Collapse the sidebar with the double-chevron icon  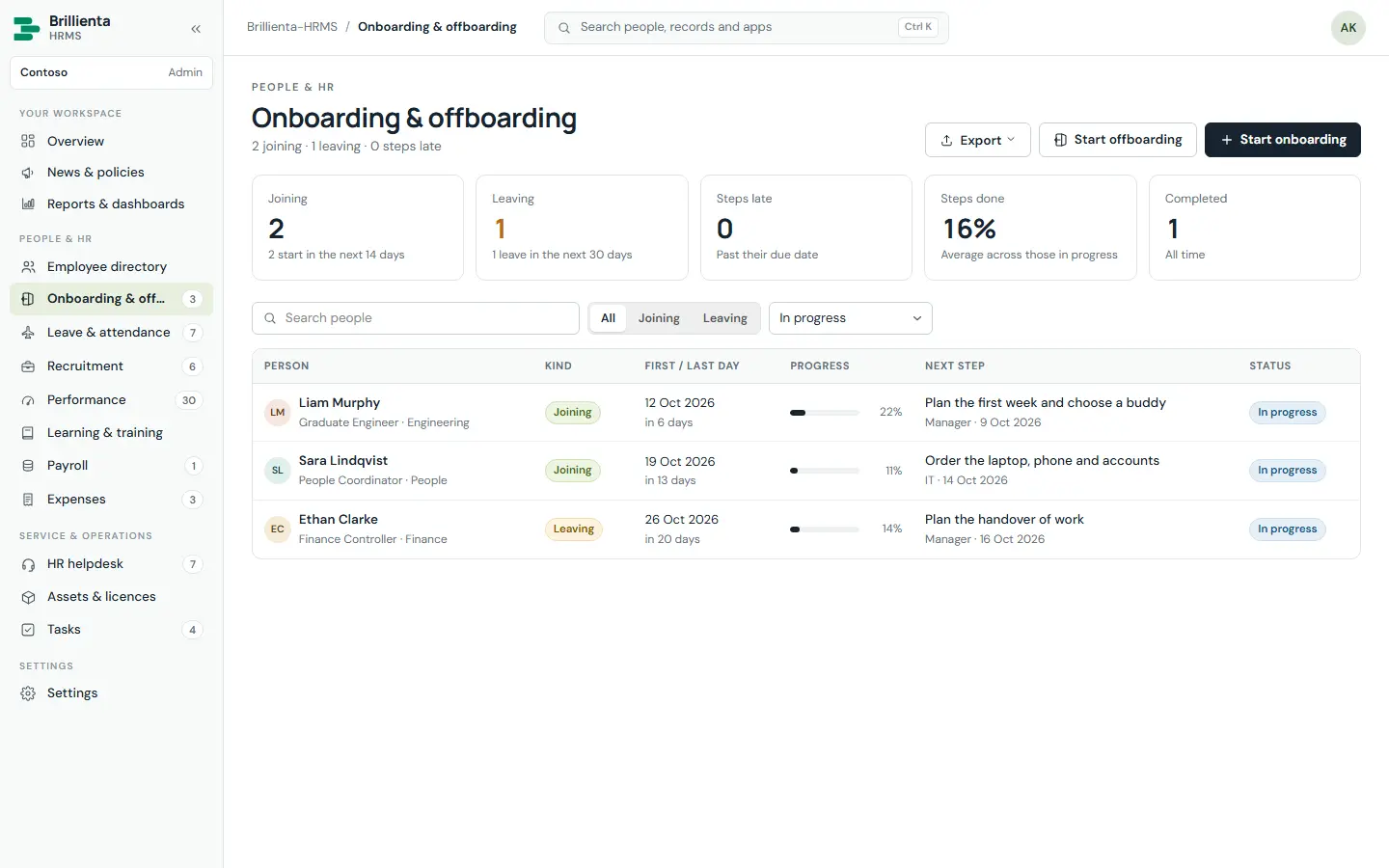(x=196, y=29)
